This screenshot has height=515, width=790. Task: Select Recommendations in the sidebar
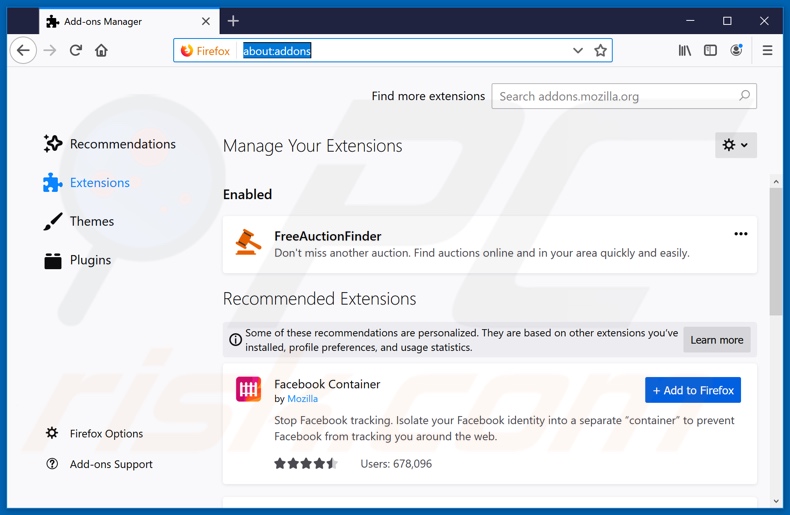tap(109, 144)
